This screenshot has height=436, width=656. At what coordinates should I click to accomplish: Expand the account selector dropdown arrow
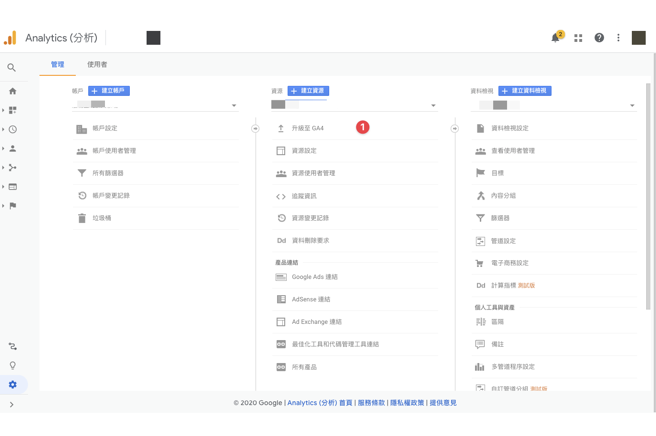(x=234, y=105)
